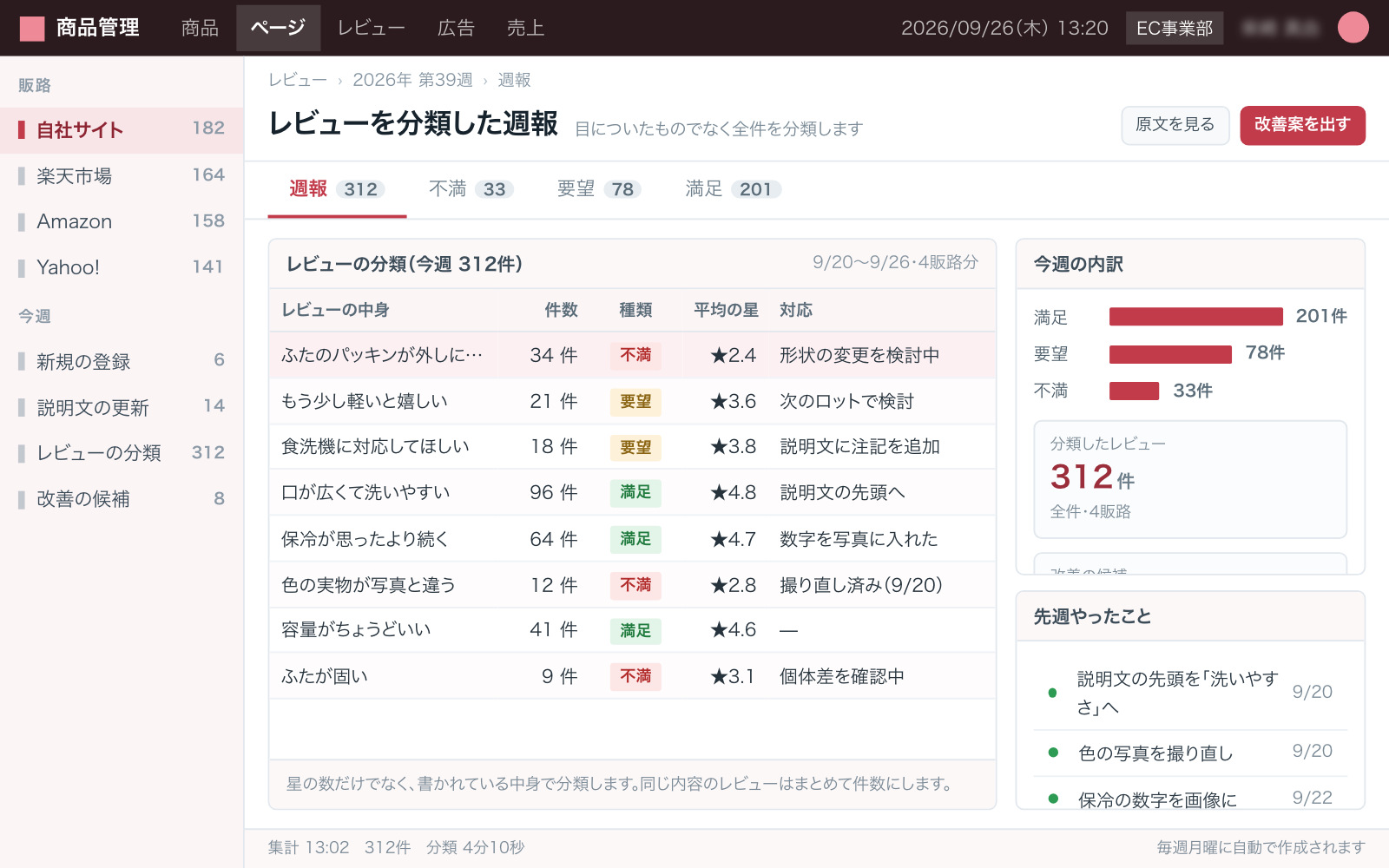
Task: Go to レビュー breadcrumb link
Action: (x=298, y=80)
